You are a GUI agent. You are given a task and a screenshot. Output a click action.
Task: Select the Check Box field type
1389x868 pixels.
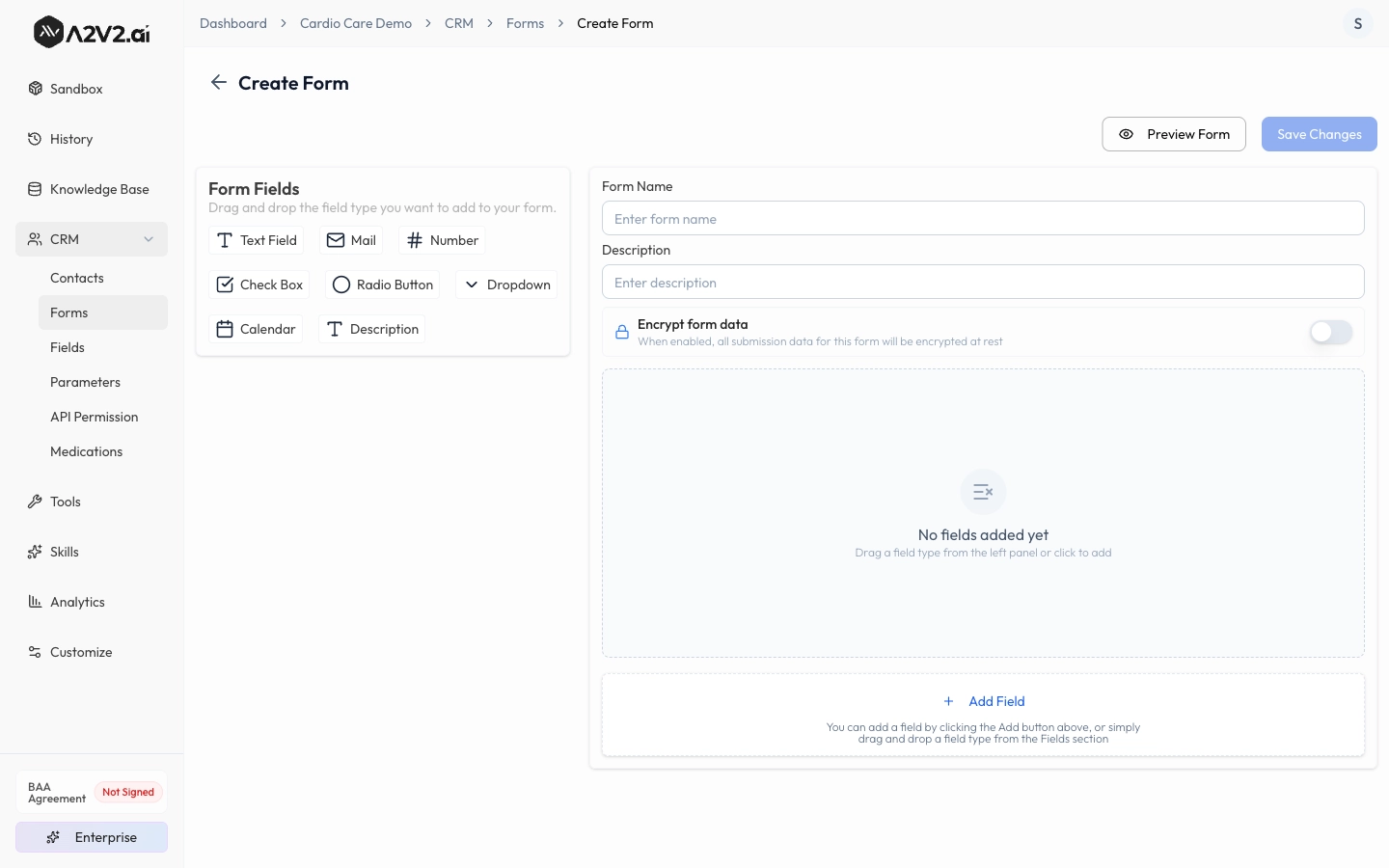[259, 285]
